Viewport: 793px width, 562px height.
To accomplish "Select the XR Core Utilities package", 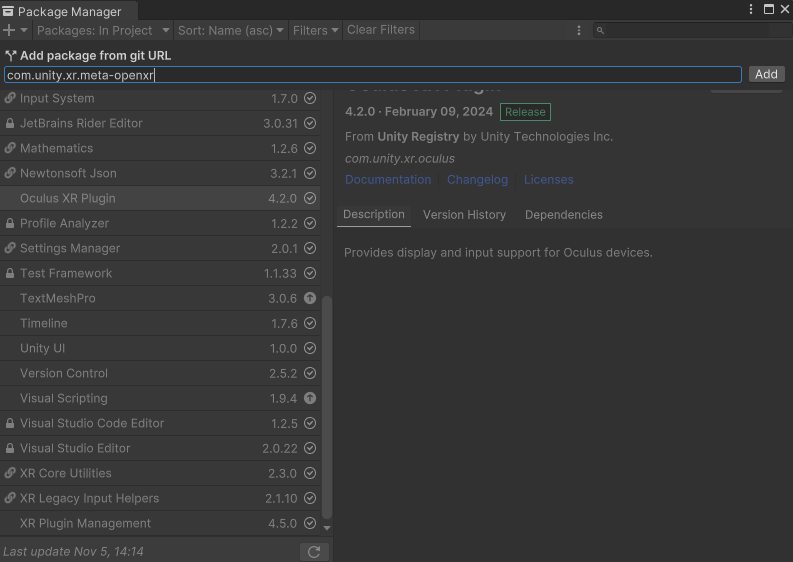I will [160, 473].
